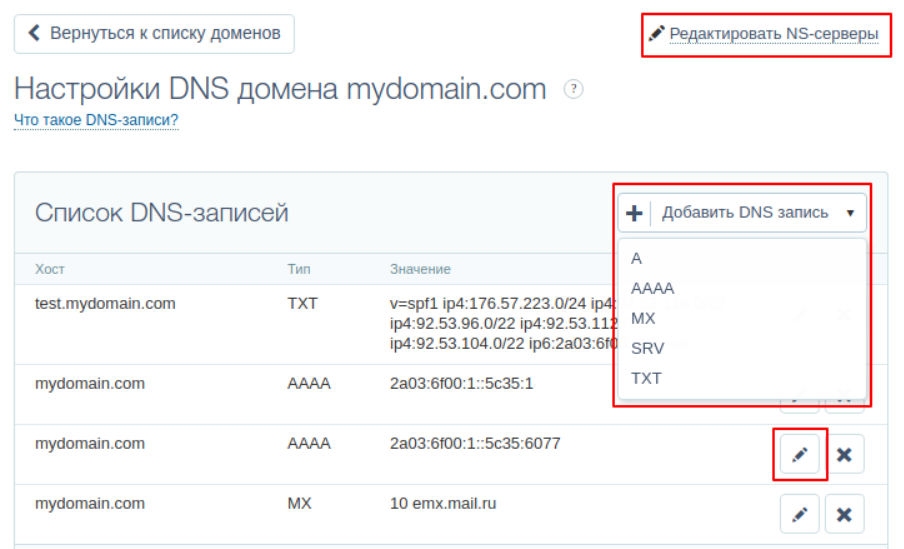The width and height of the screenshot is (904, 549).
Task: Click the back to domain list button
Action: point(154,34)
